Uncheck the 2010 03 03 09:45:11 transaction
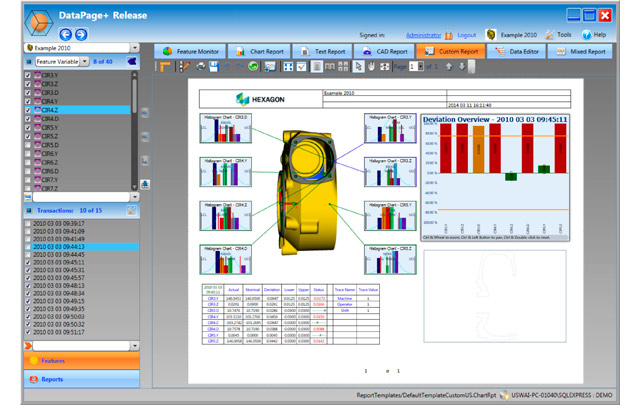Image resolution: width=640 pixels, height=405 pixels. (28, 263)
